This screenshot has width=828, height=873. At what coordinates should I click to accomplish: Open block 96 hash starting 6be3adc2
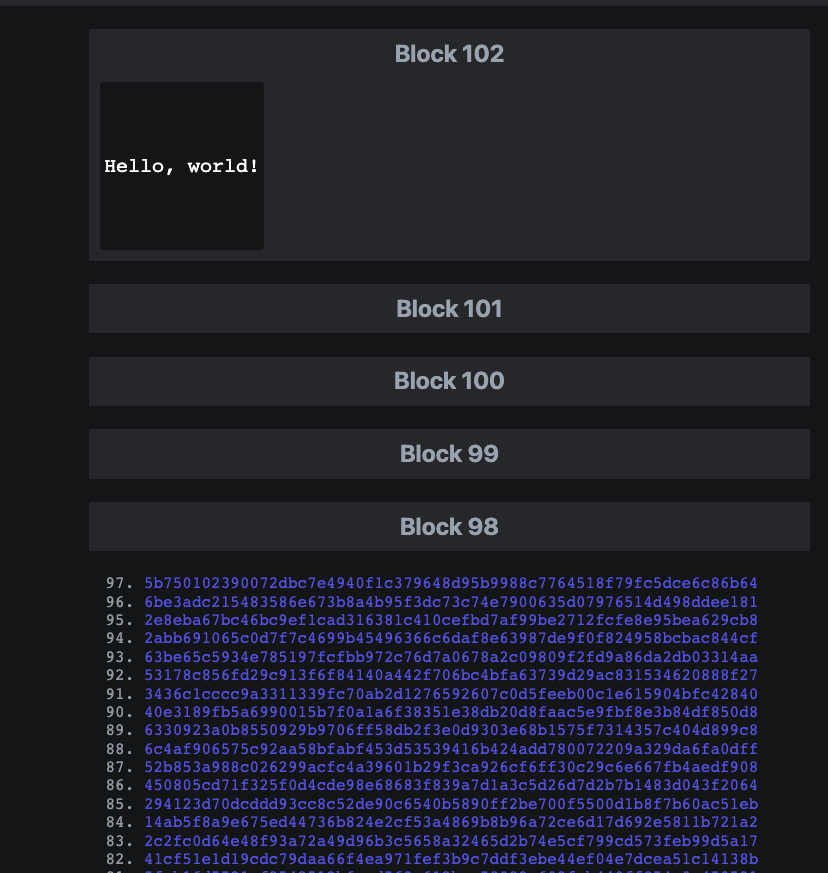pyautogui.click(x=451, y=602)
